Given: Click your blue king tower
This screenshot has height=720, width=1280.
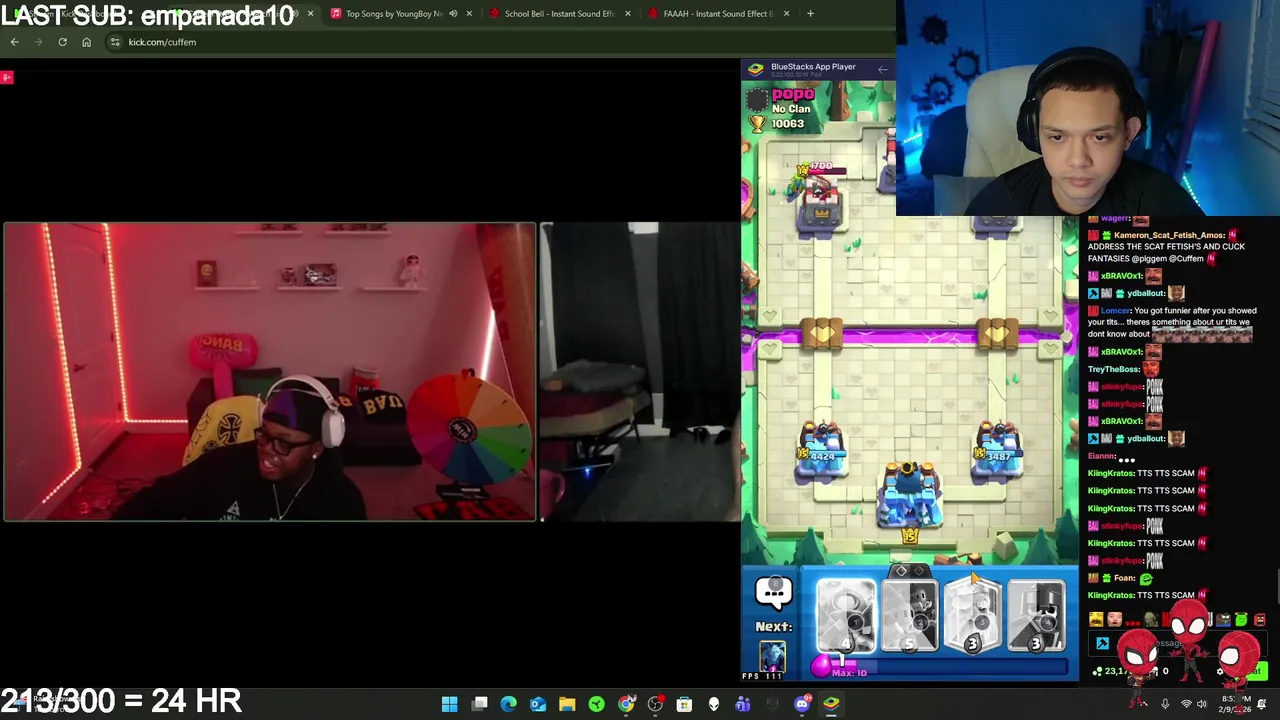Looking at the screenshot, I should click(909, 498).
